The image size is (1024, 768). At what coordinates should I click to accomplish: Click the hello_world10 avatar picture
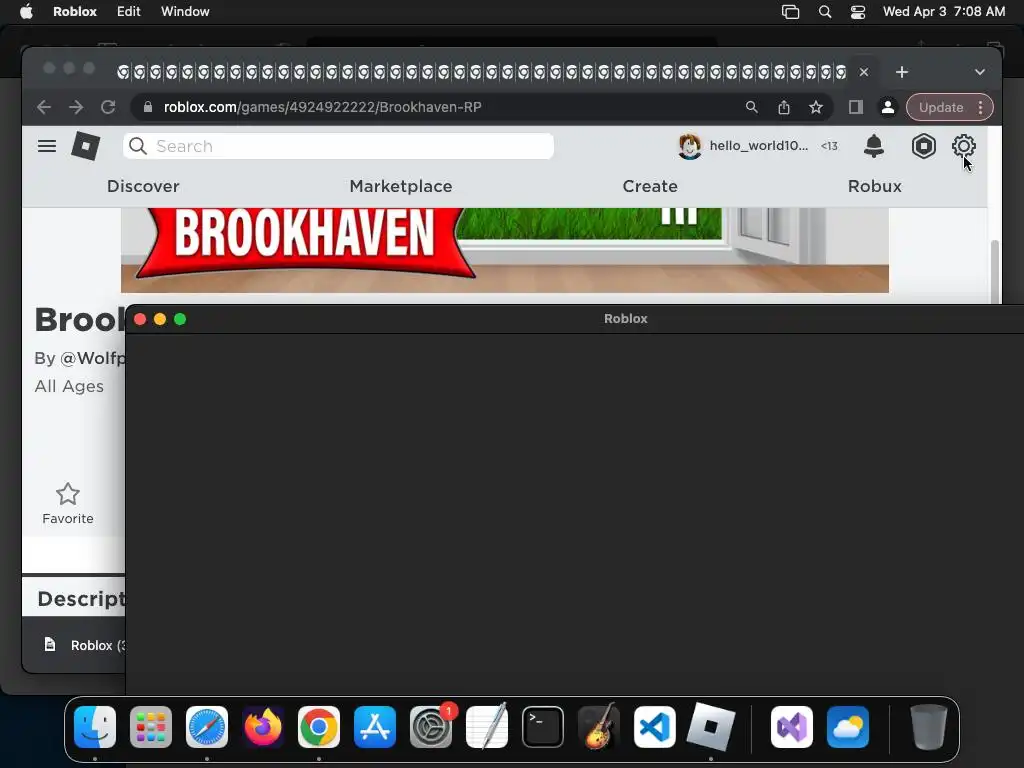pyautogui.click(x=690, y=146)
